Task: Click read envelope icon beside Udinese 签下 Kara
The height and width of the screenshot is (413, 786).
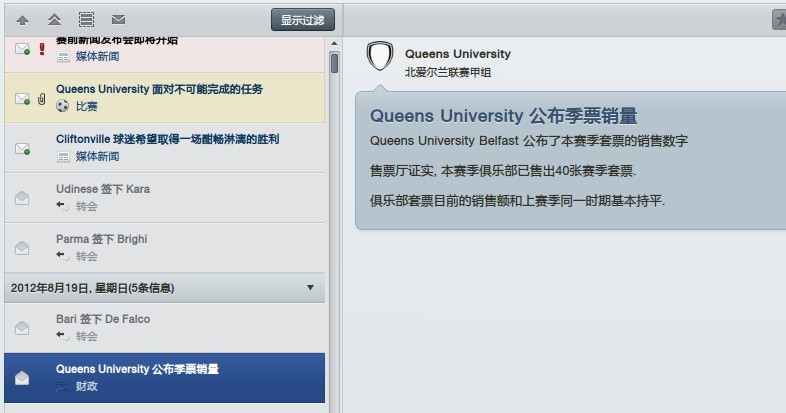Action: pyautogui.click(x=22, y=198)
